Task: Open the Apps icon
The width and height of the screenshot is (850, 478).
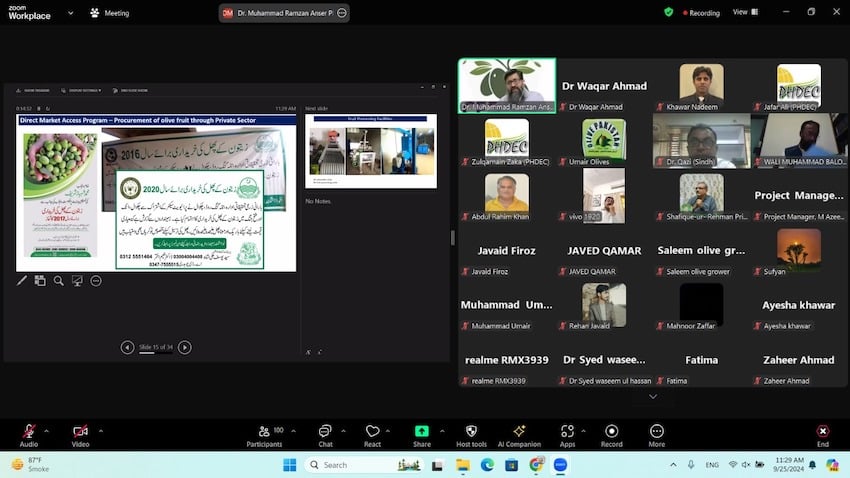Action: (x=567, y=431)
